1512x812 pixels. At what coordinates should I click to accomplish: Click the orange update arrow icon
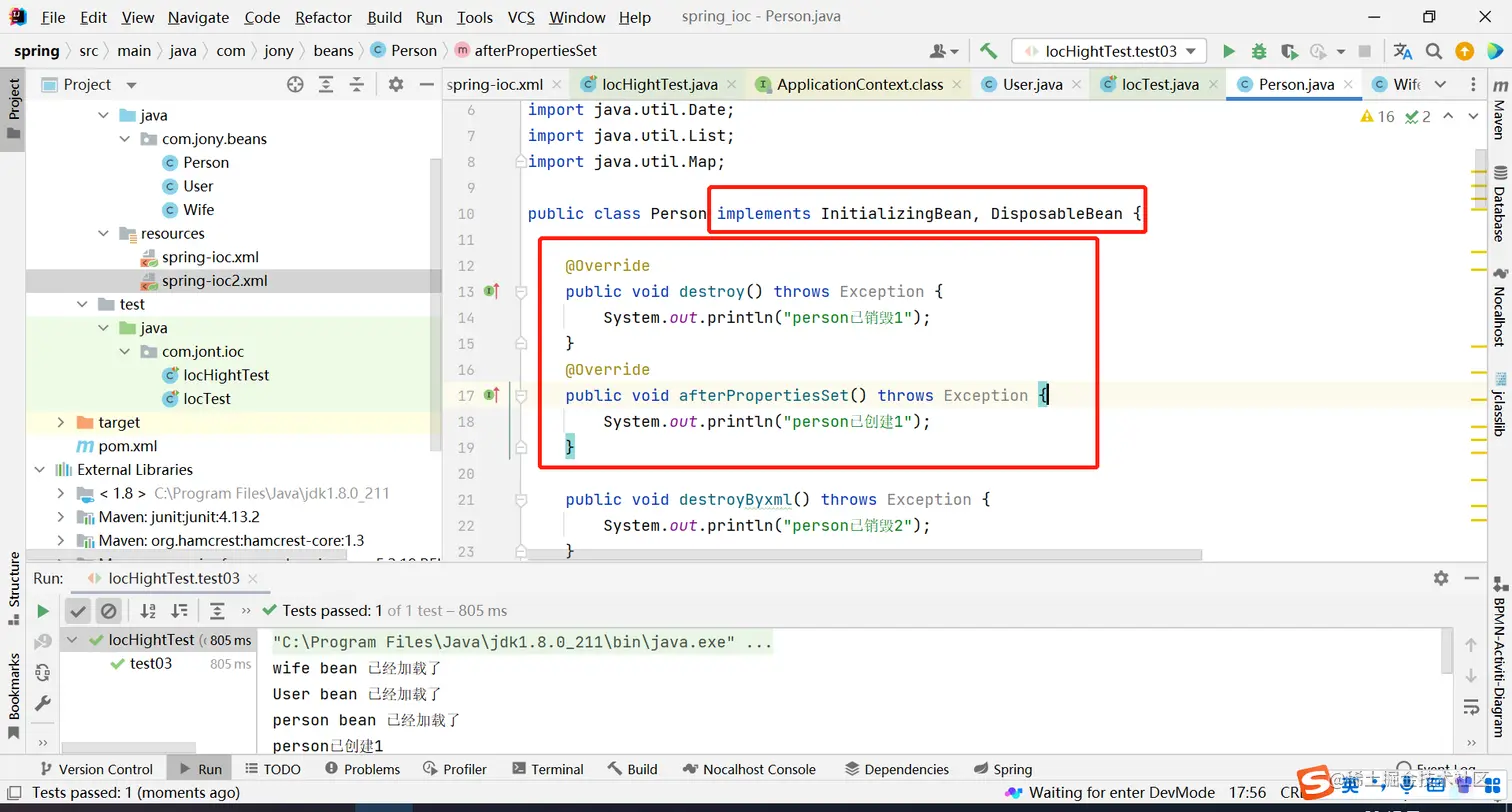1464,51
